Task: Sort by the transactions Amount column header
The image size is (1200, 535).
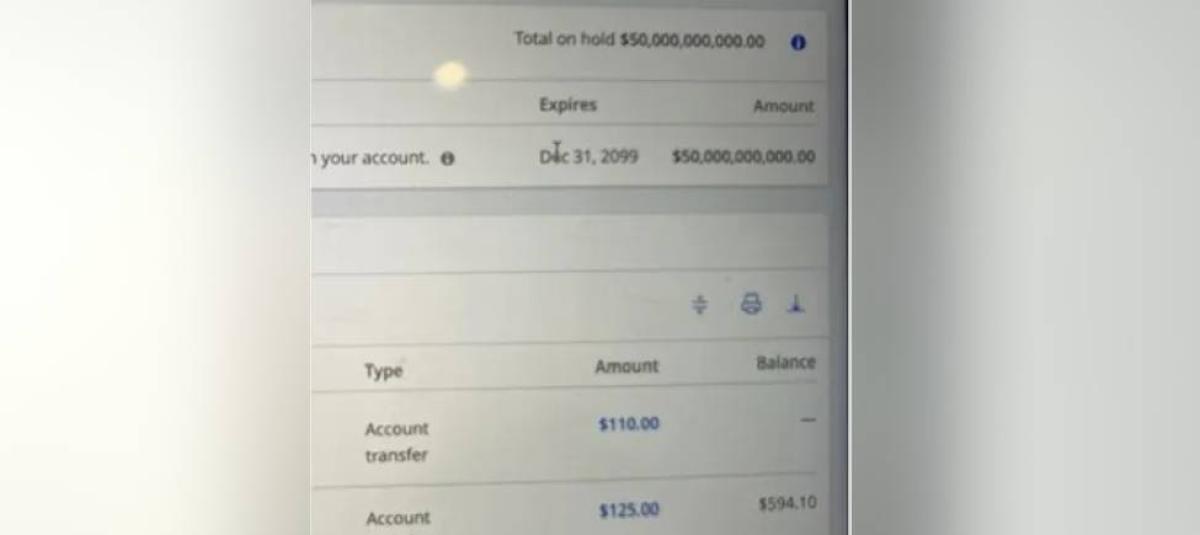Action: click(x=627, y=367)
